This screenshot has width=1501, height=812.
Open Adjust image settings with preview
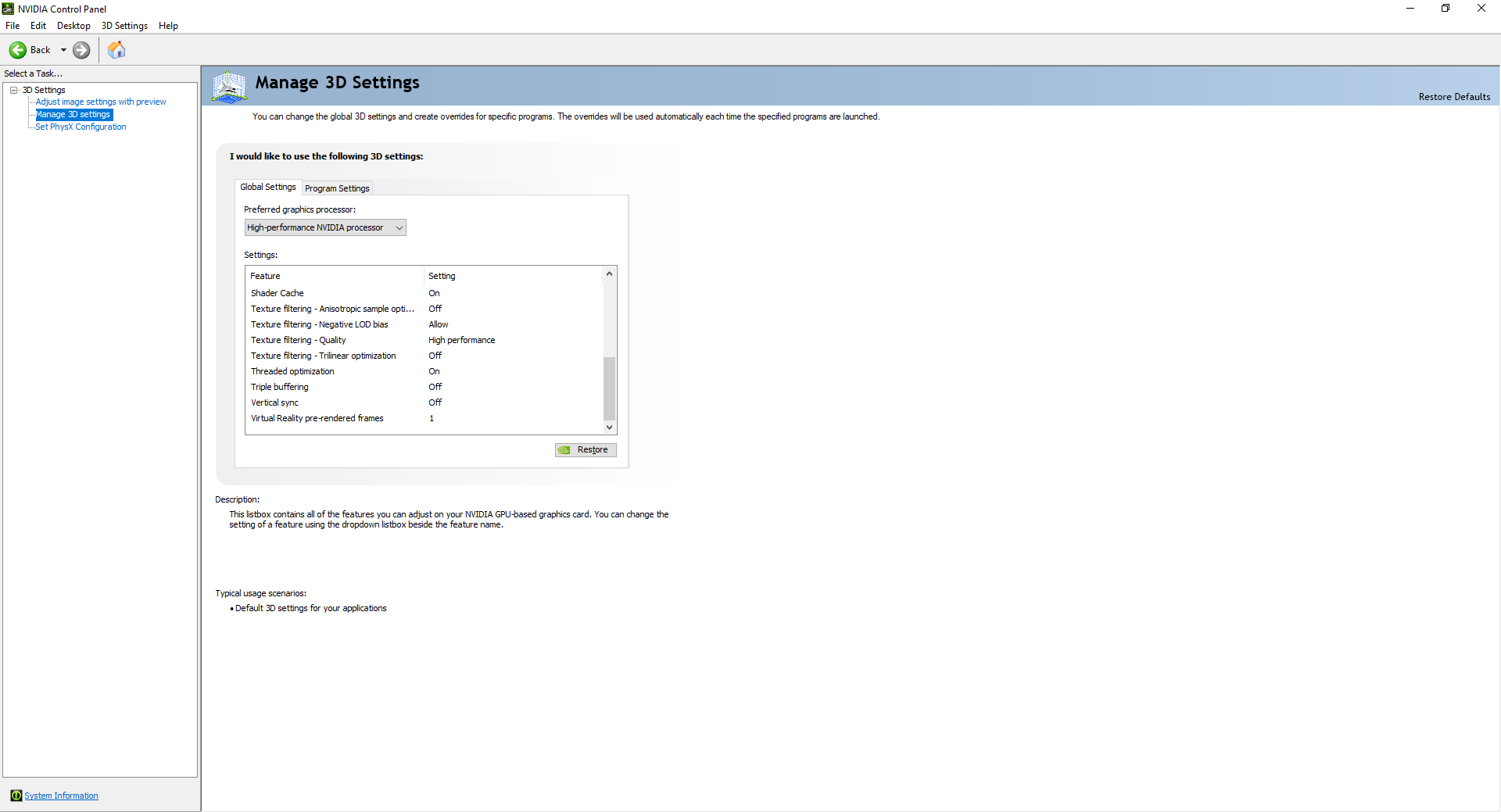click(x=101, y=102)
